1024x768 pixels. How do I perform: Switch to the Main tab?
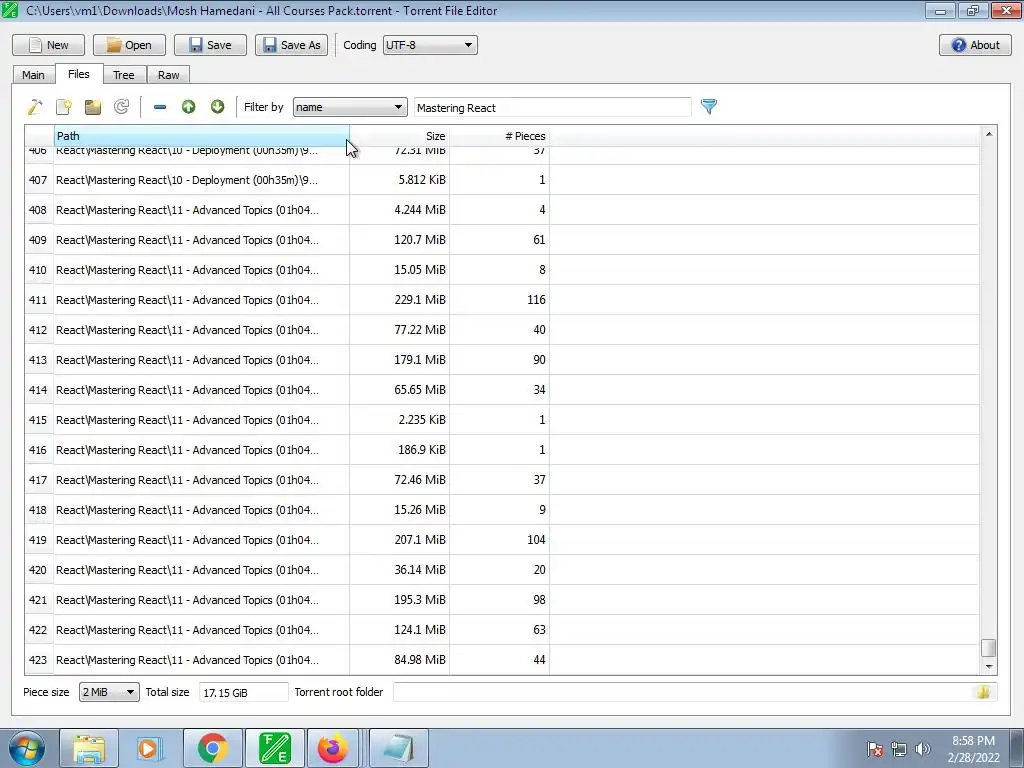(33, 75)
